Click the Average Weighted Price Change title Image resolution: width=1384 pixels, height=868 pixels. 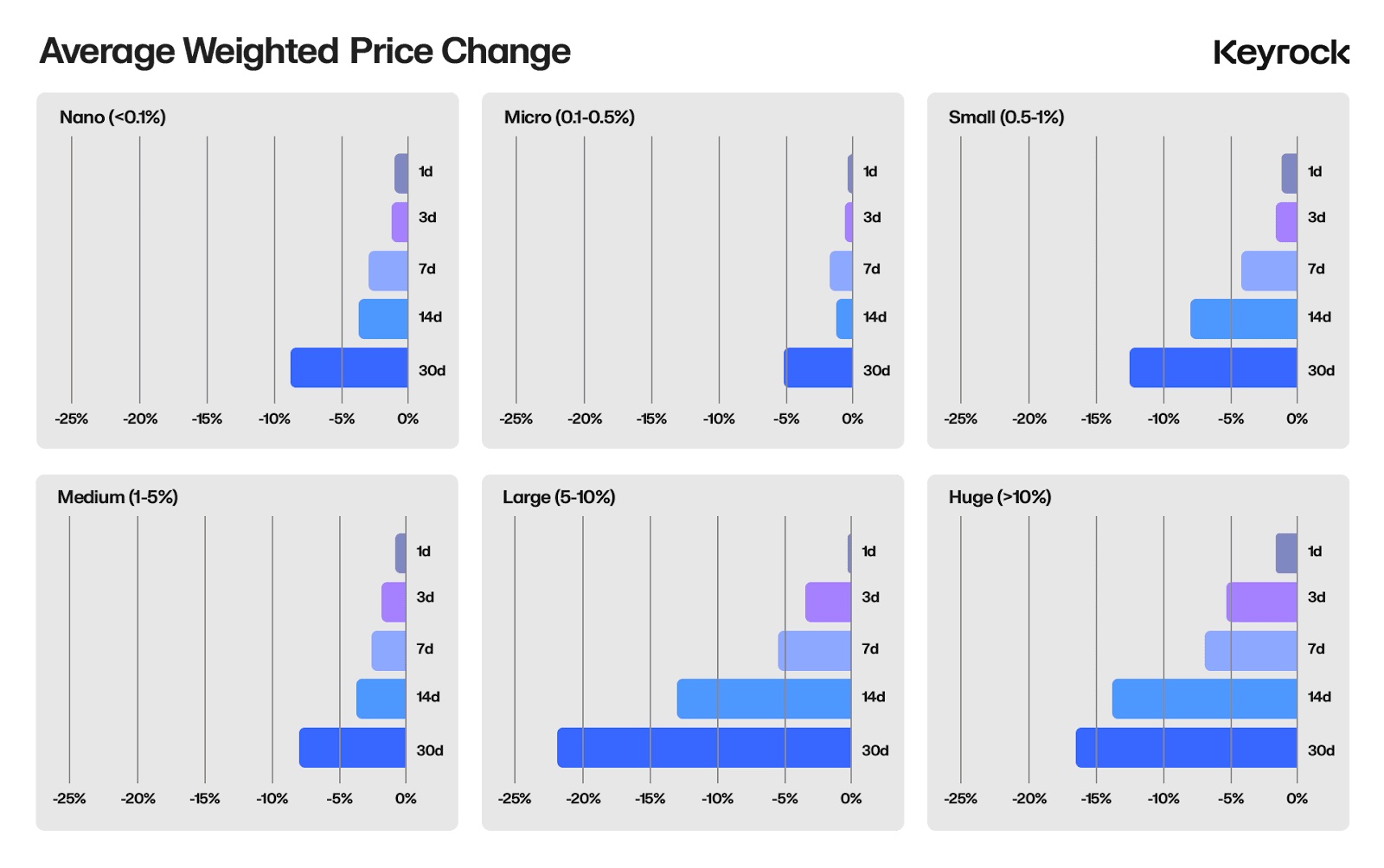[x=304, y=52]
